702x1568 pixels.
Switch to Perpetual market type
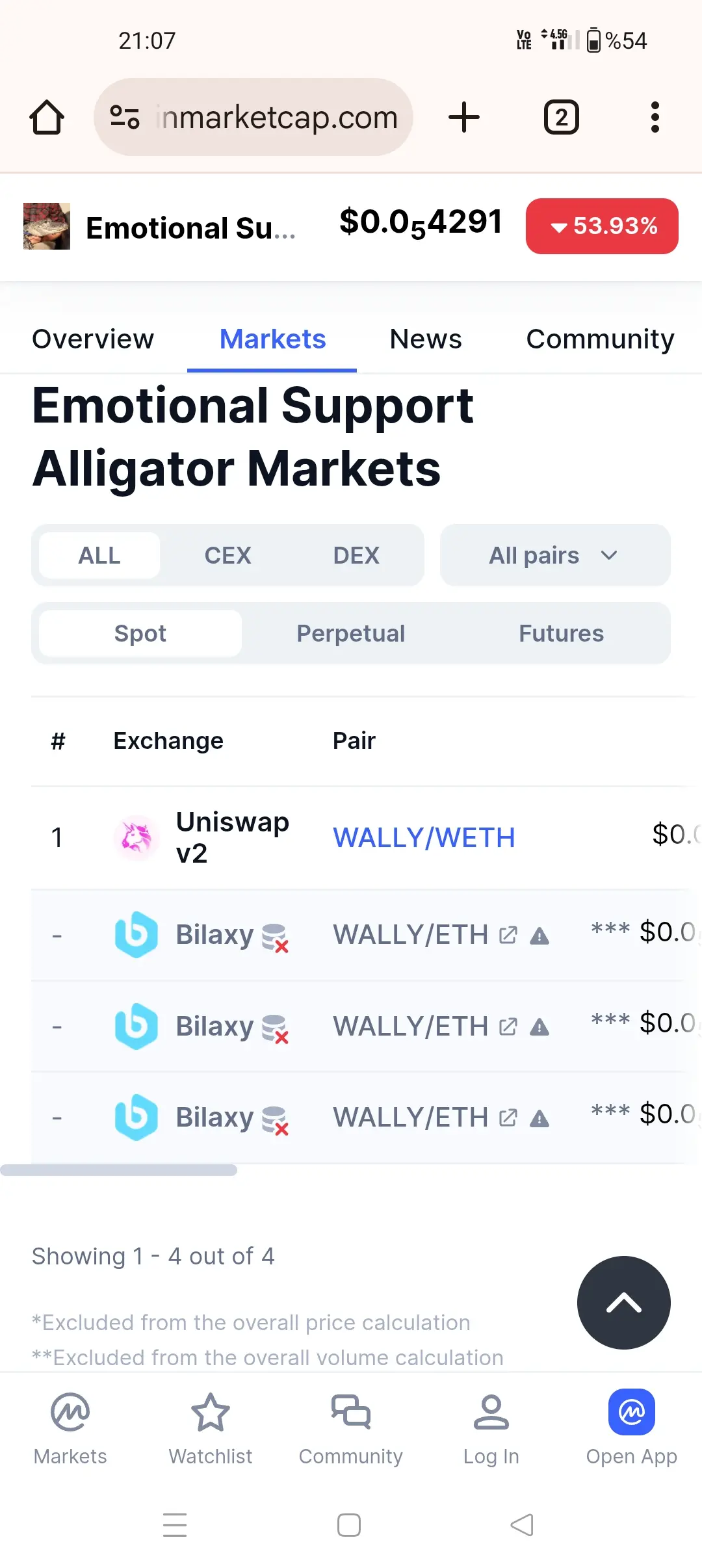tap(351, 634)
